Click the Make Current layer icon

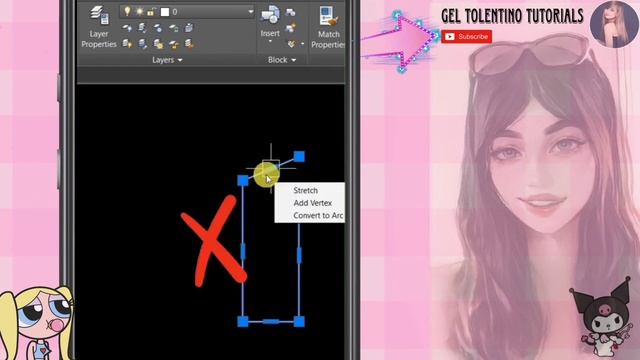(x=189, y=28)
